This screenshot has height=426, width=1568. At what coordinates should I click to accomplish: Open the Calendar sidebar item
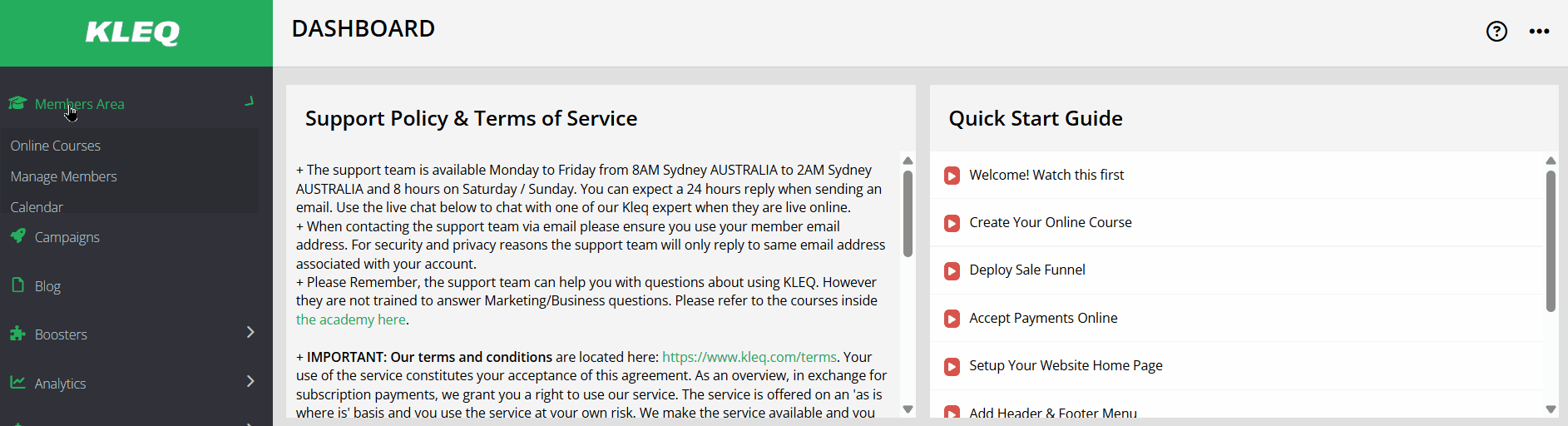[x=37, y=206]
